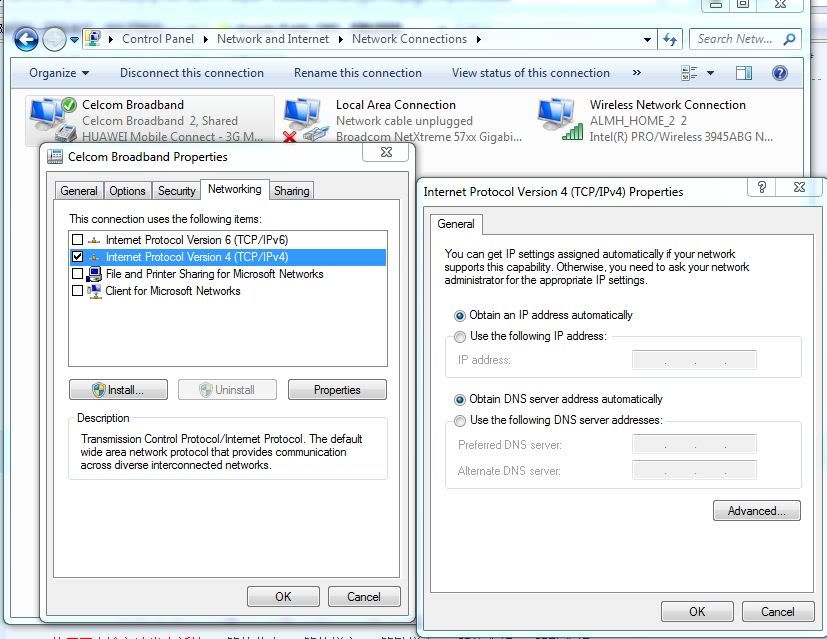Image resolution: width=827 pixels, height=639 pixels.
Task: Select the Local Area Connection icon
Action: click(305, 120)
